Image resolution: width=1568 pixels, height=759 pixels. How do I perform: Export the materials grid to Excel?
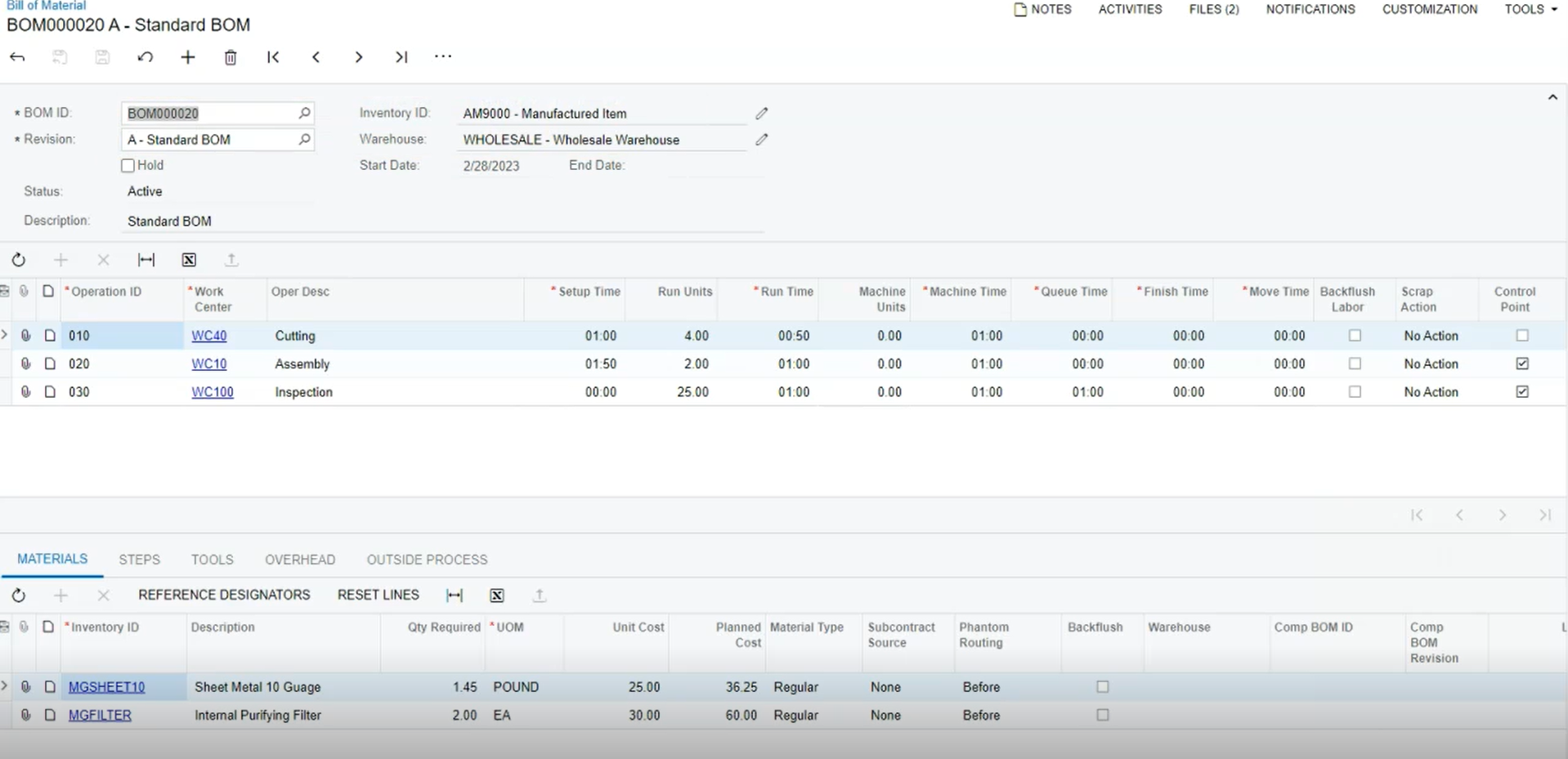coord(497,596)
